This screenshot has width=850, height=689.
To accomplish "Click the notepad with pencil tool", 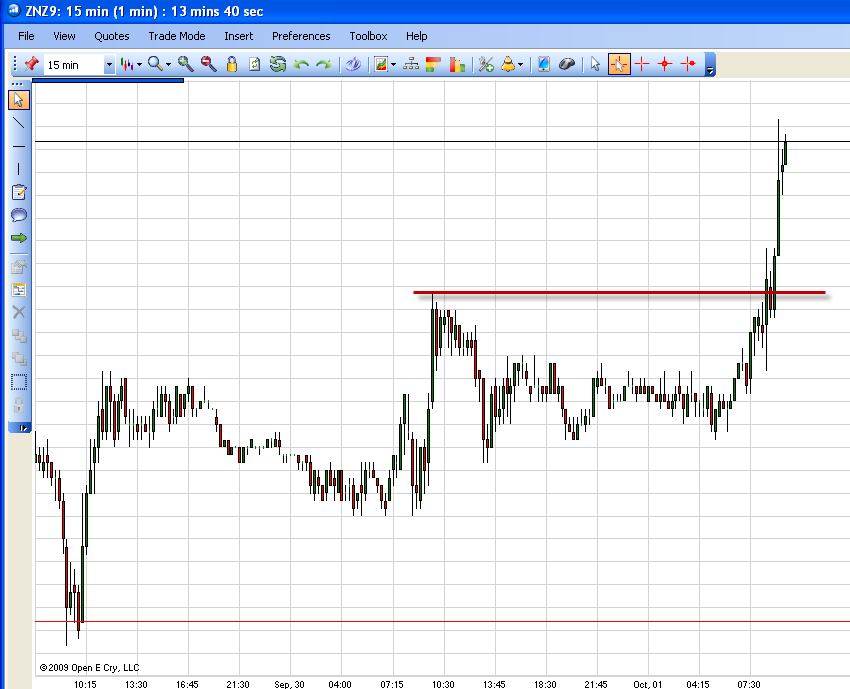I will pyautogui.click(x=19, y=192).
